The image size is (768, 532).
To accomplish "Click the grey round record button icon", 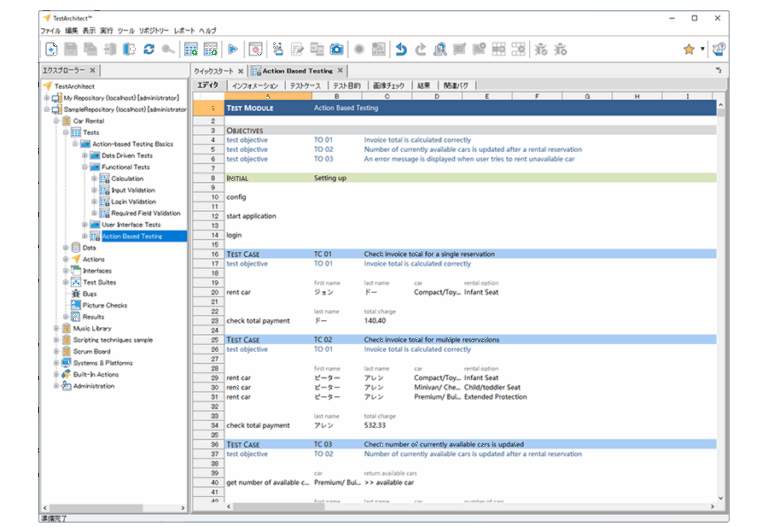I will [x=359, y=49].
